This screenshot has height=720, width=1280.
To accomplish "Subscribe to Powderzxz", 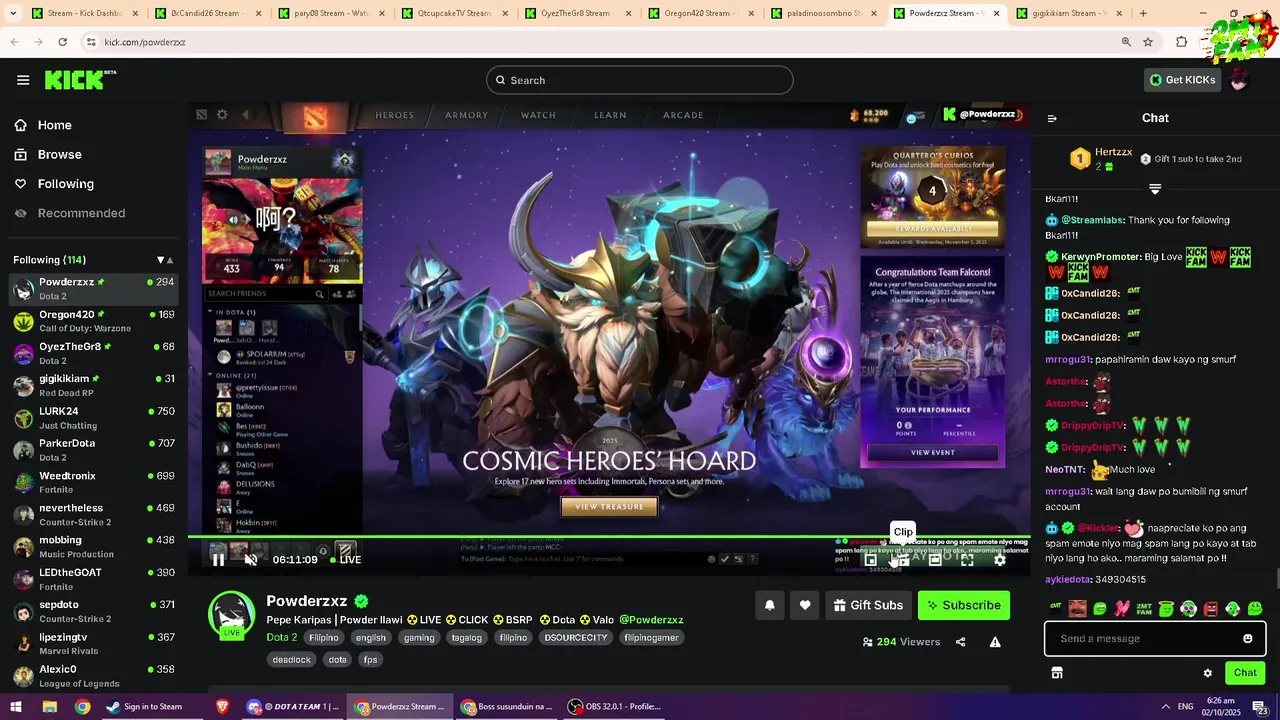I will [x=964, y=605].
